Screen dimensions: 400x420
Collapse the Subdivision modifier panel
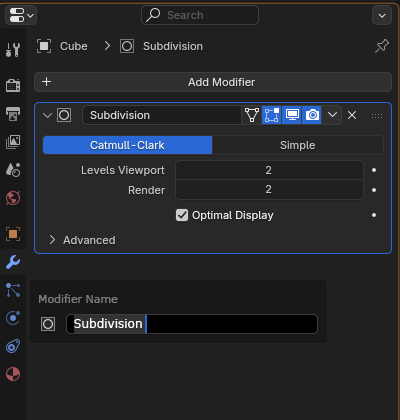pyautogui.click(x=47, y=115)
